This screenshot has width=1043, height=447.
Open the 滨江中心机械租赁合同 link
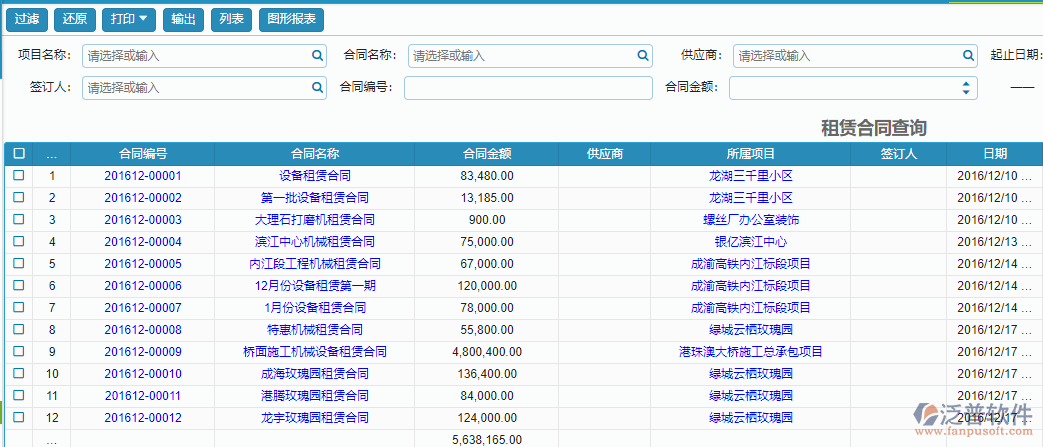pyautogui.click(x=315, y=242)
